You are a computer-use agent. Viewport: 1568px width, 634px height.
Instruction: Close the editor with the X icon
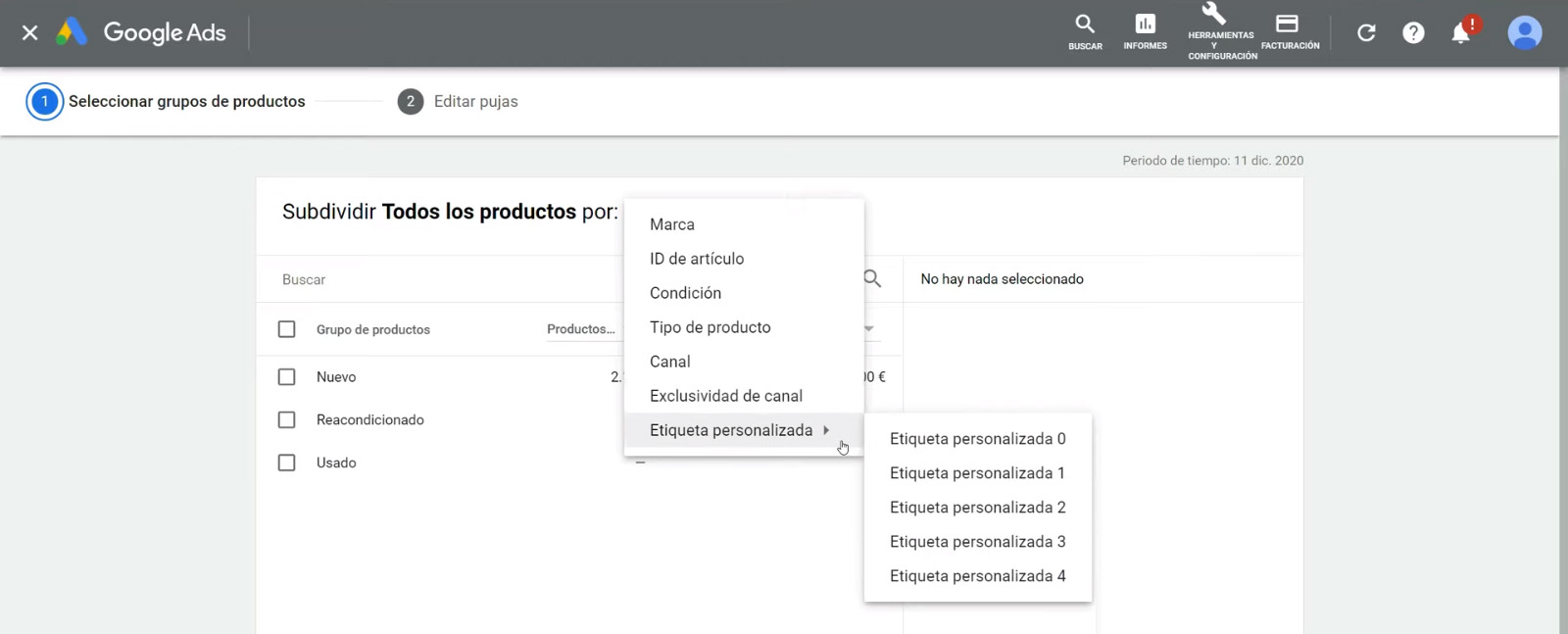[29, 33]
